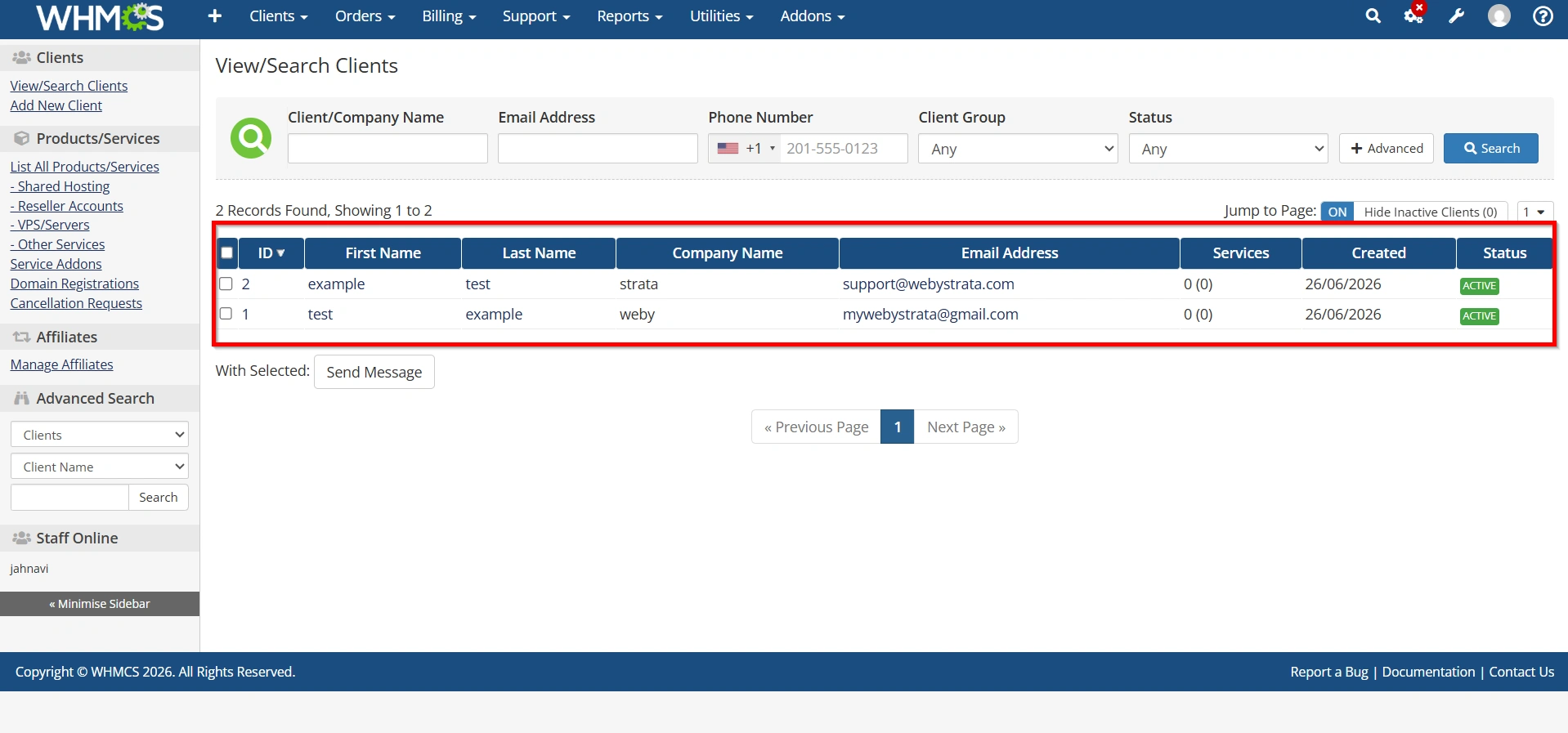Sort the table by ID column
Screen dimensions: 1568x733
tap(271, 253)
